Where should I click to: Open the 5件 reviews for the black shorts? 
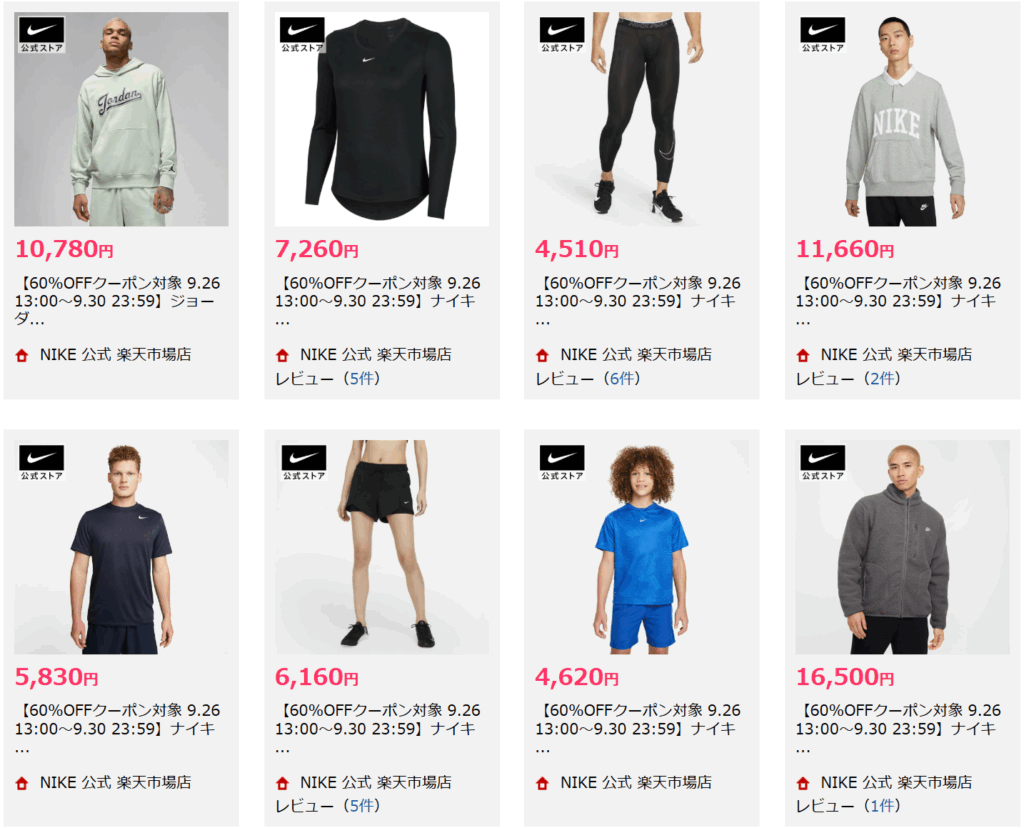click(363, 806)
